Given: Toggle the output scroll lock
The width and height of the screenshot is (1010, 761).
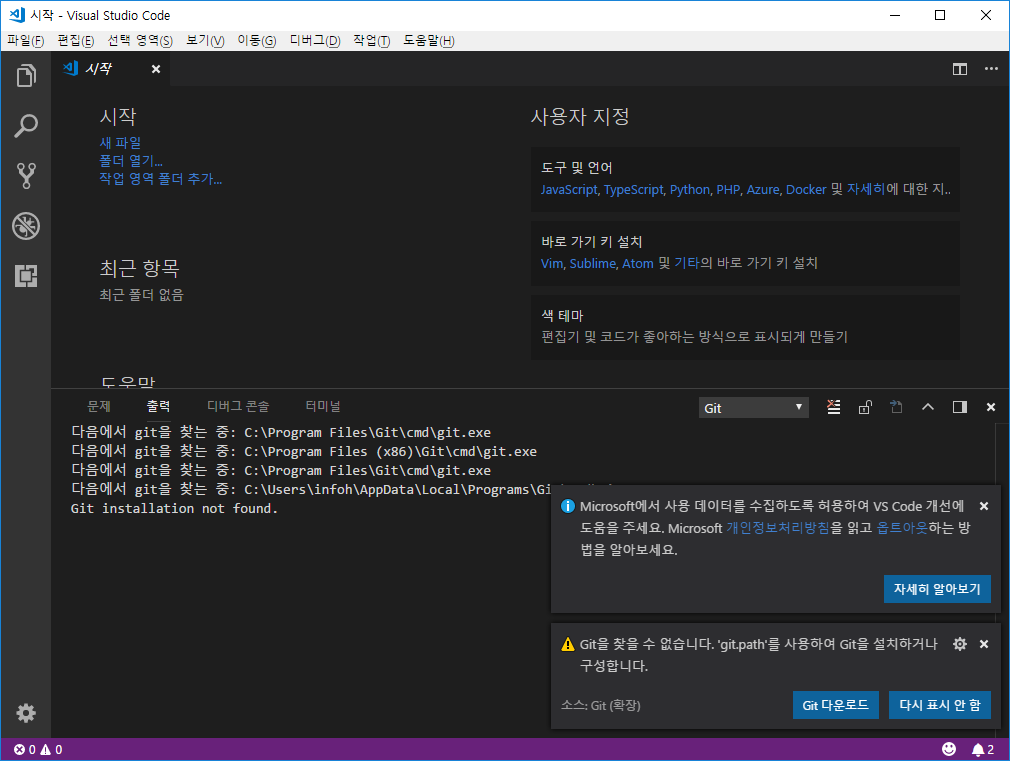Looking at the screenshot, I should point(865,407).
